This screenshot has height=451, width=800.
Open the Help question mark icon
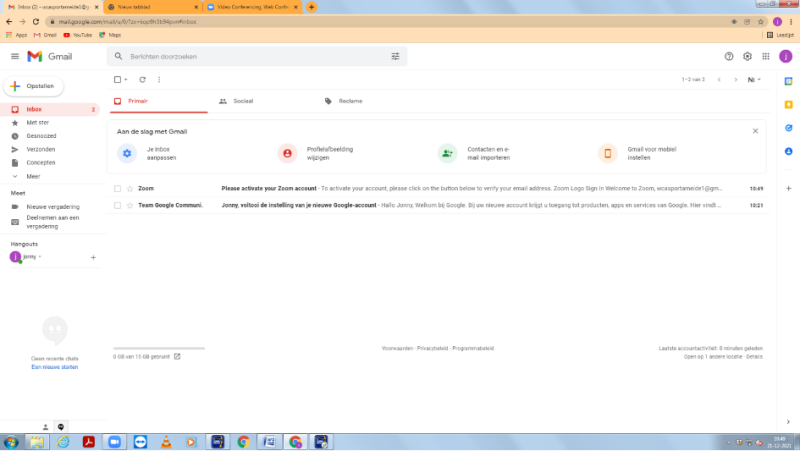(729, 57)
